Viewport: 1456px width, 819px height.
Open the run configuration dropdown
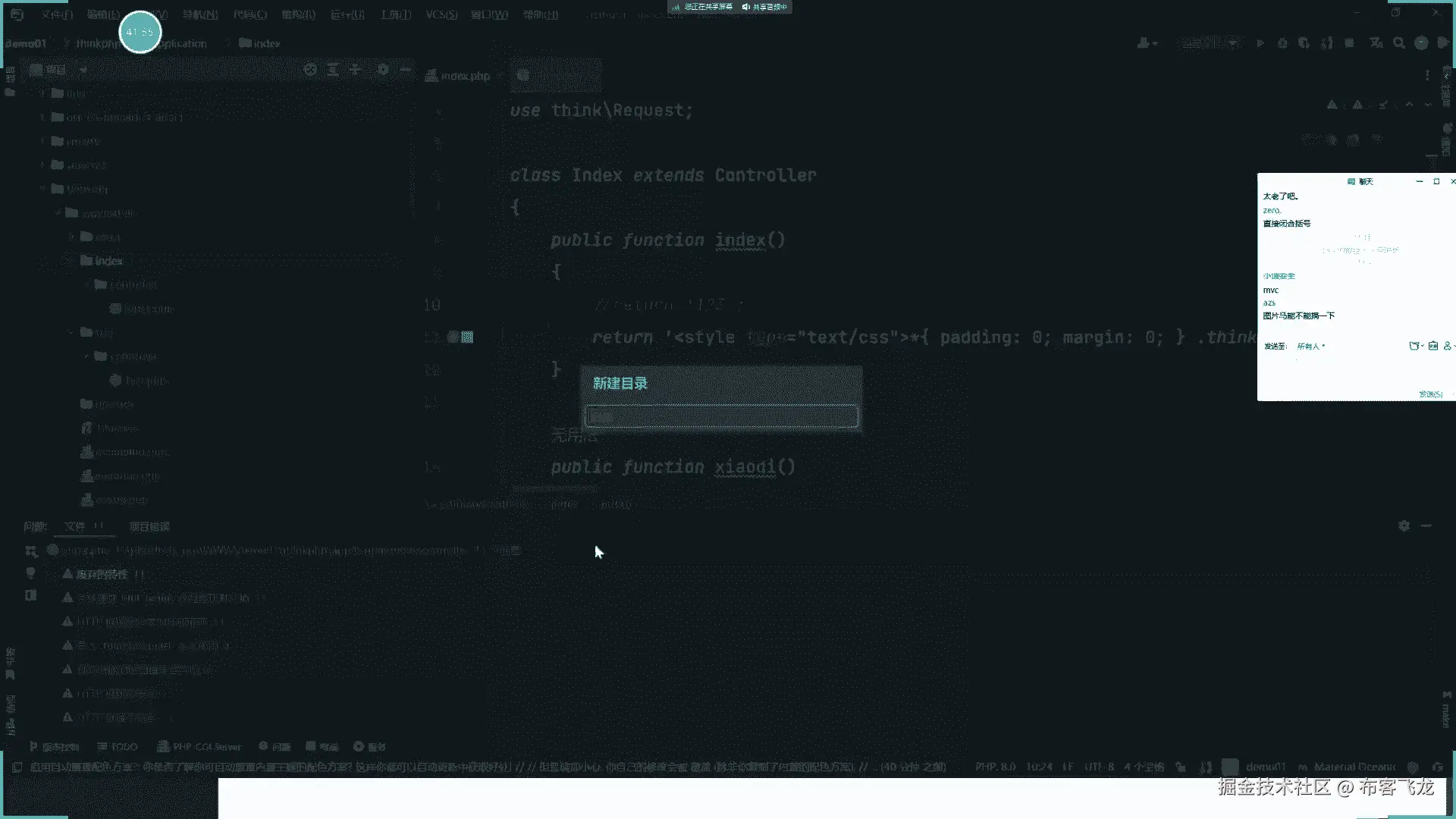(1210, 43)
